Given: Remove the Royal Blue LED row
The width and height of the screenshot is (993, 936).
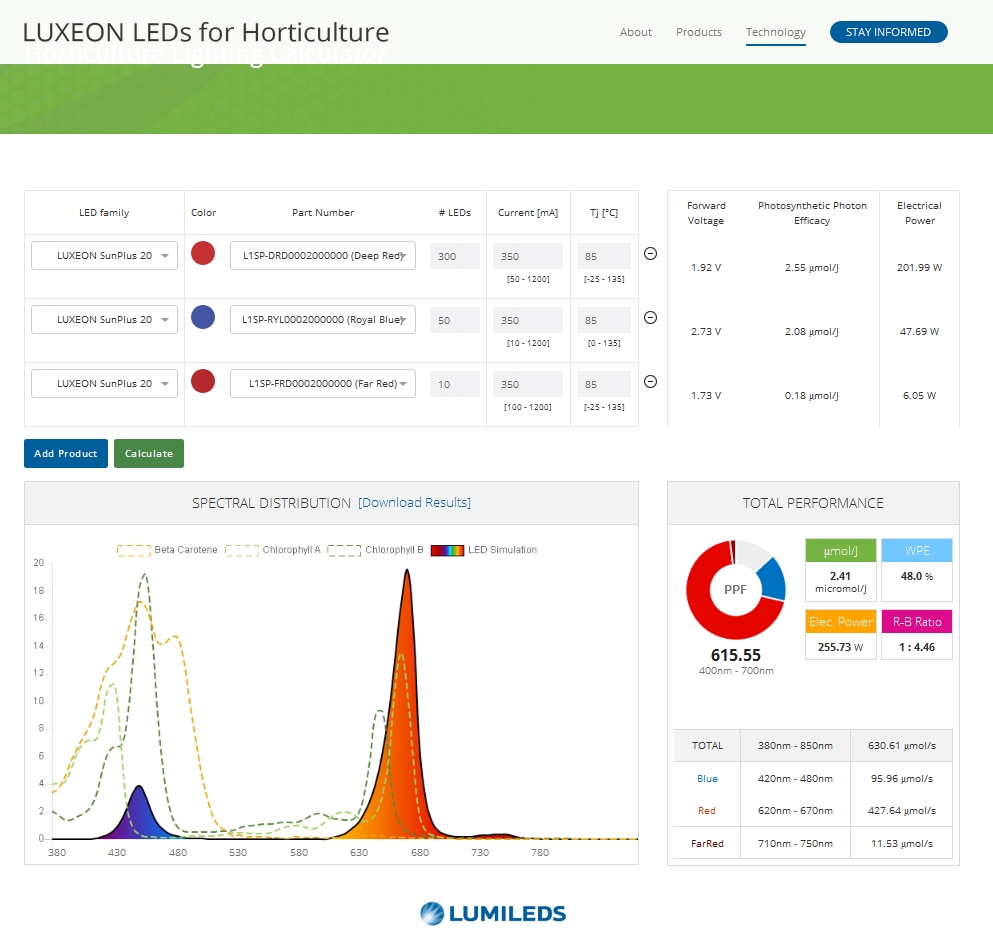Looking at the screenshot, I should pyautogui.click(x=650, y=318).
